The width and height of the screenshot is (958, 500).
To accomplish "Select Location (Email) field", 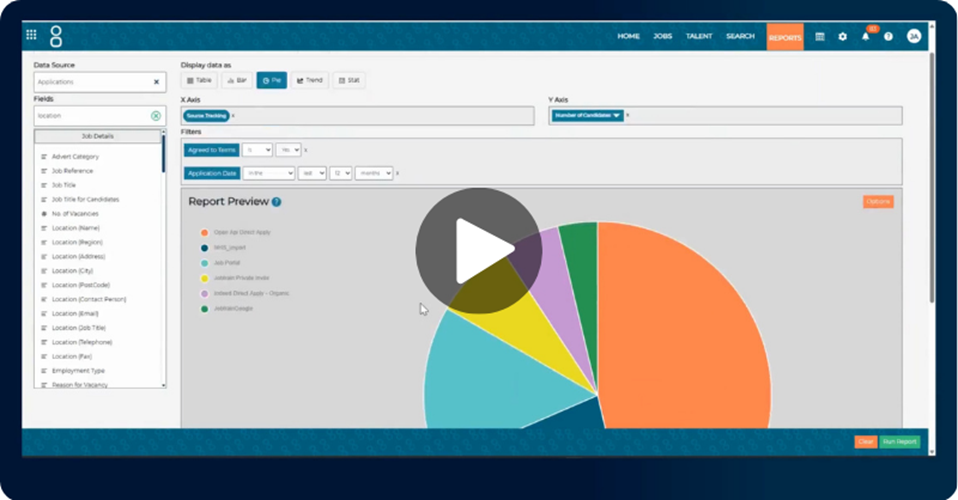I will [x=75, y=314].
